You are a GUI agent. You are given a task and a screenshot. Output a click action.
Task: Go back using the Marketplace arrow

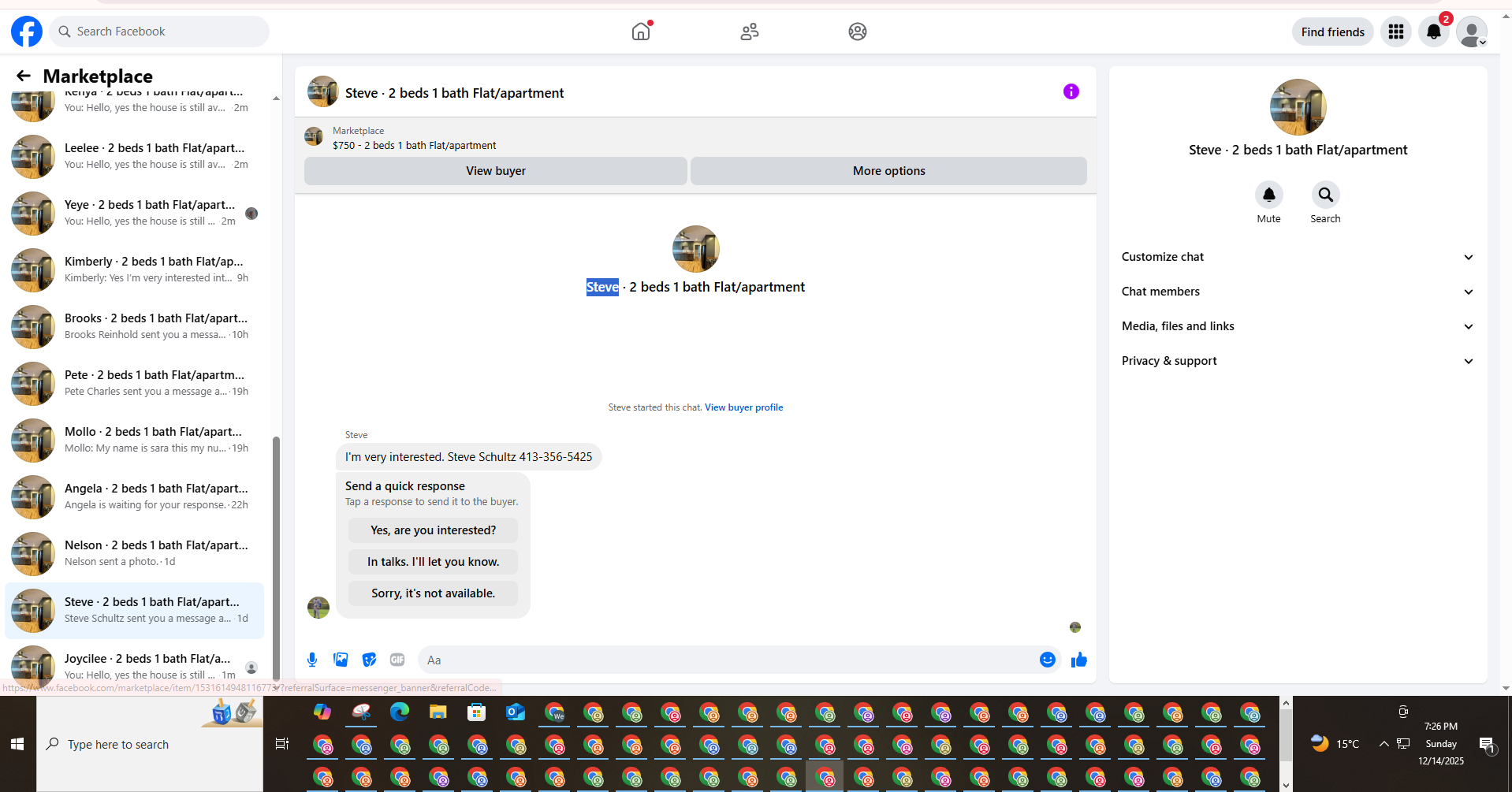[24, 76]
